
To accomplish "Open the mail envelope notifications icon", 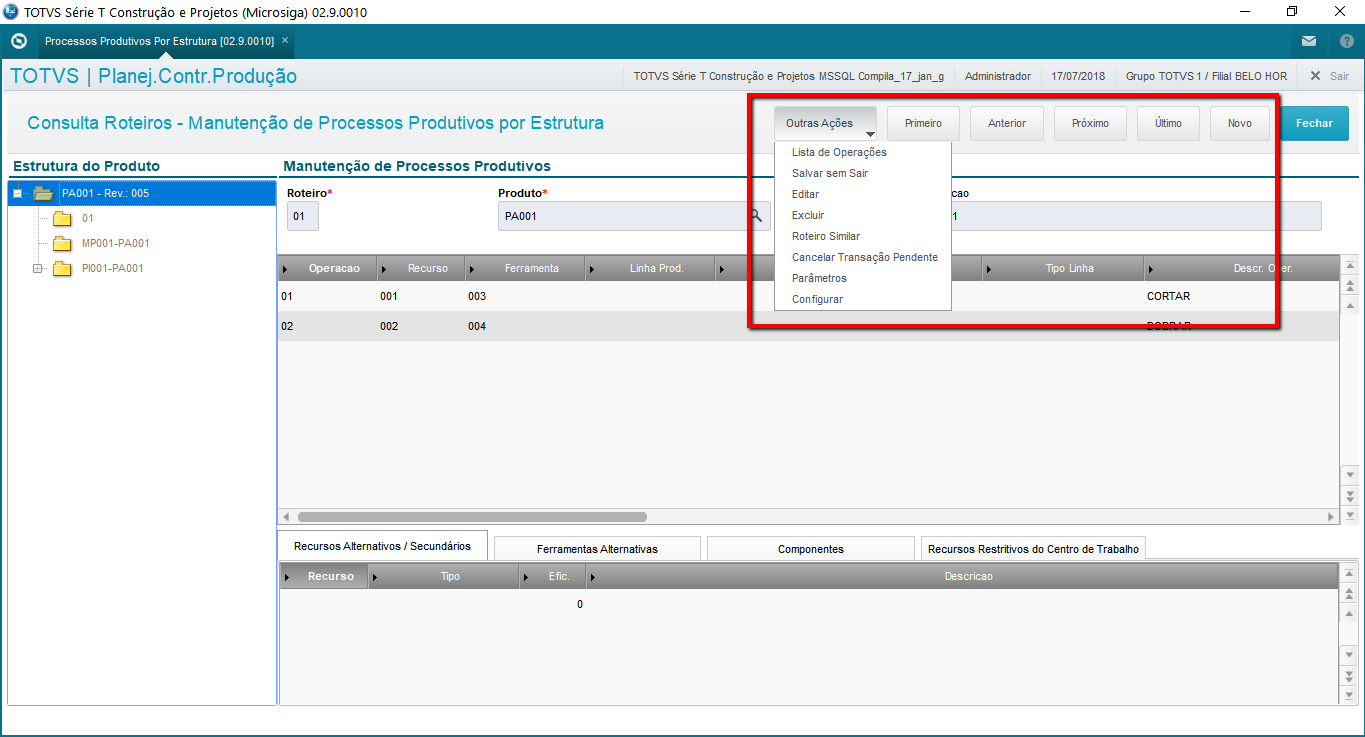I will point(1309,41).
